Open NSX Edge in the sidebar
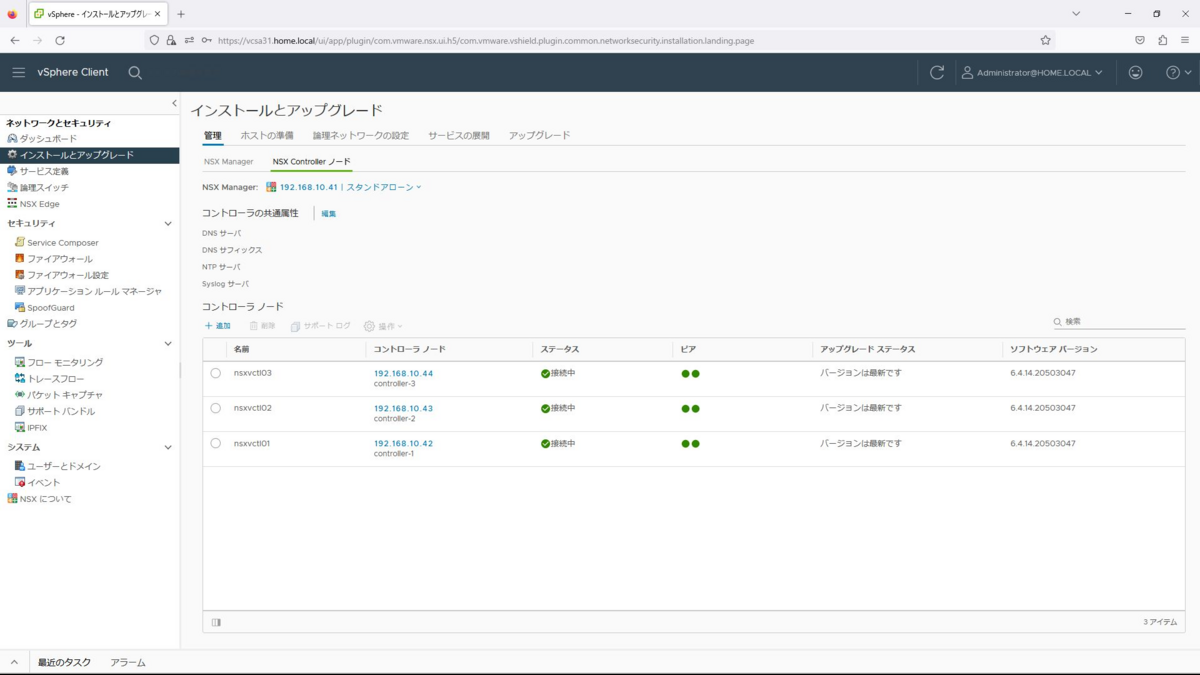 (39, 204)
